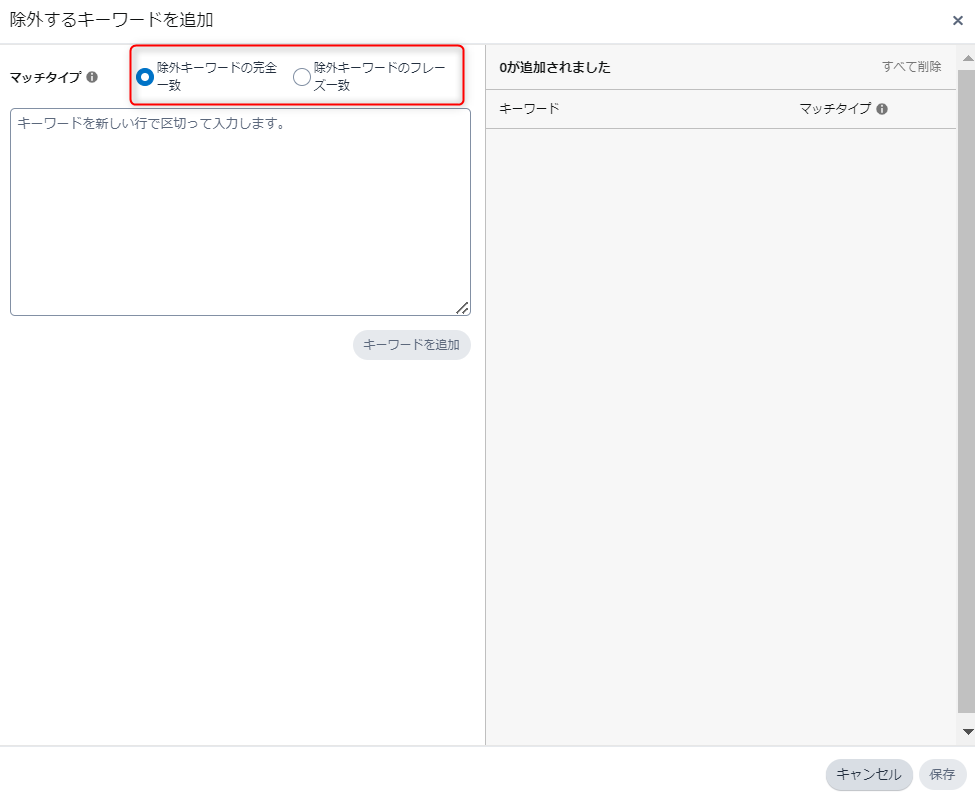Click the info icon beside the left マッチタイプ label

click(x=92, y=77)
